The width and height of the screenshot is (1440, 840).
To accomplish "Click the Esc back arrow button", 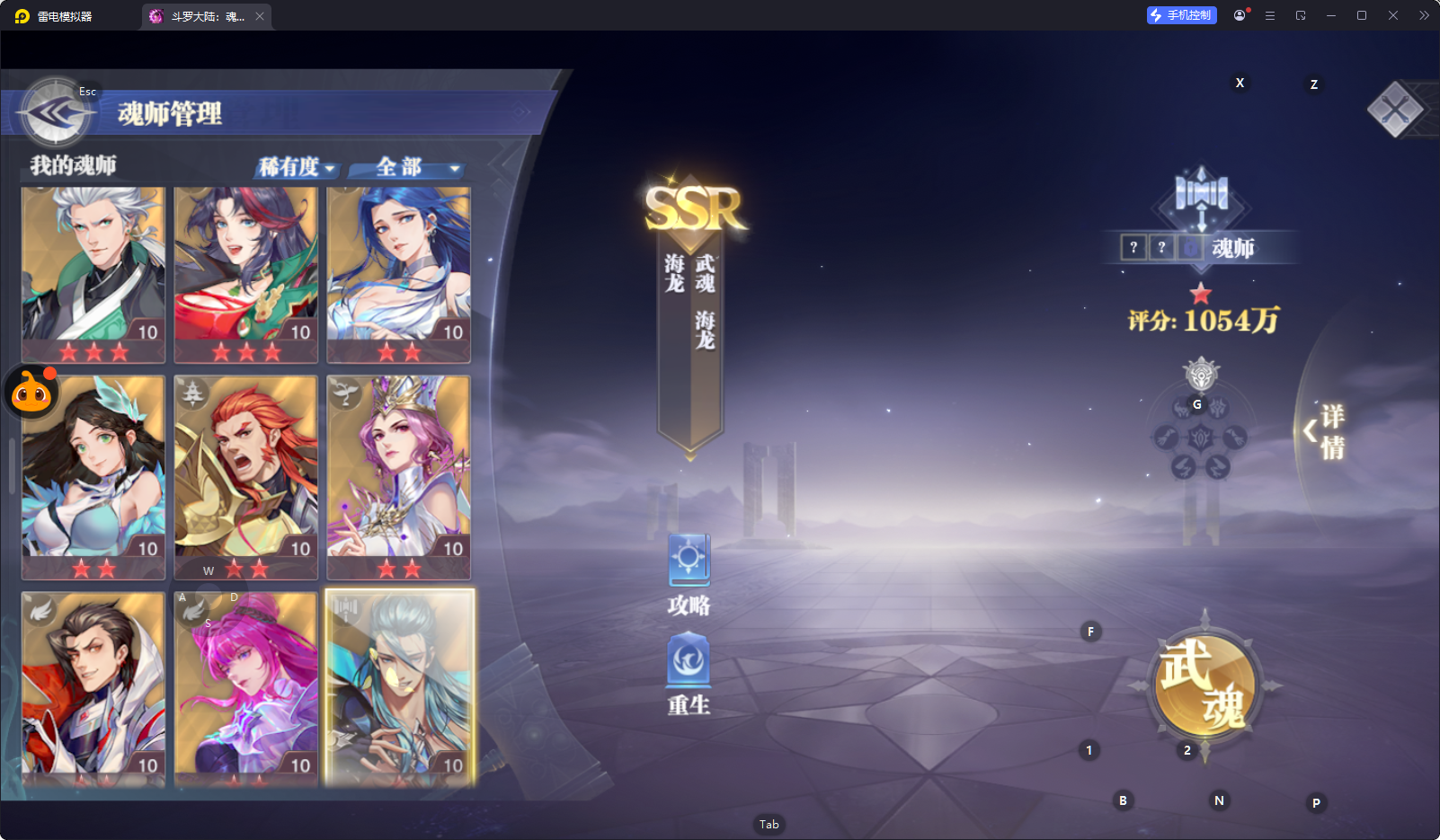I will tap(56, 113).
